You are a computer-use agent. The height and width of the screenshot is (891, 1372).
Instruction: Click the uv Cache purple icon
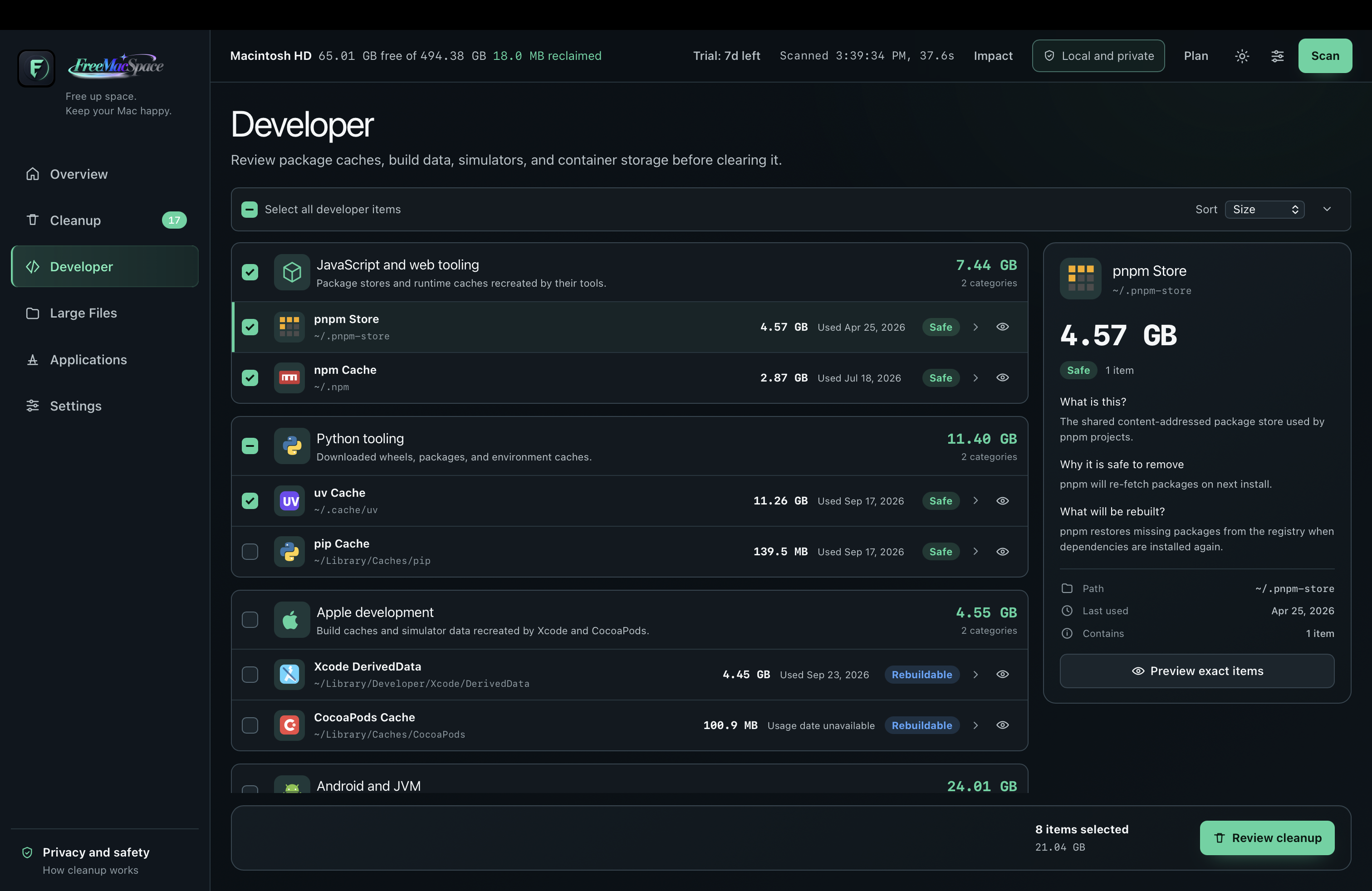coord(289,501)
